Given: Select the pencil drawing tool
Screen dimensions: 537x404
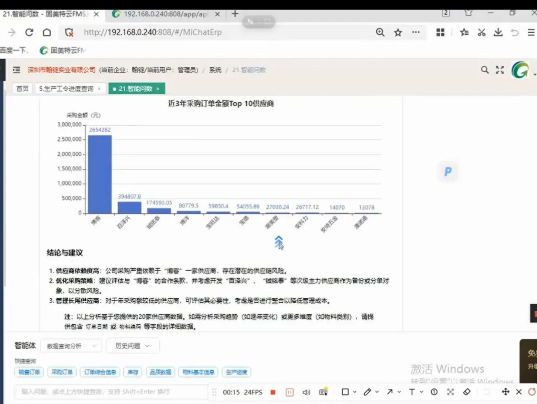Looking at the screenshot, I should pyautogui.click(x=367, y=392).
